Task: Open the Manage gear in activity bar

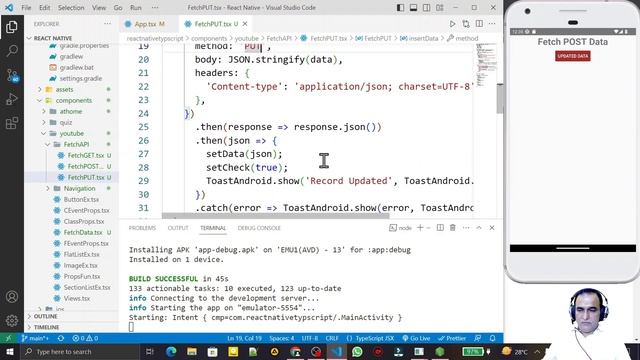Action: (12, 320)
